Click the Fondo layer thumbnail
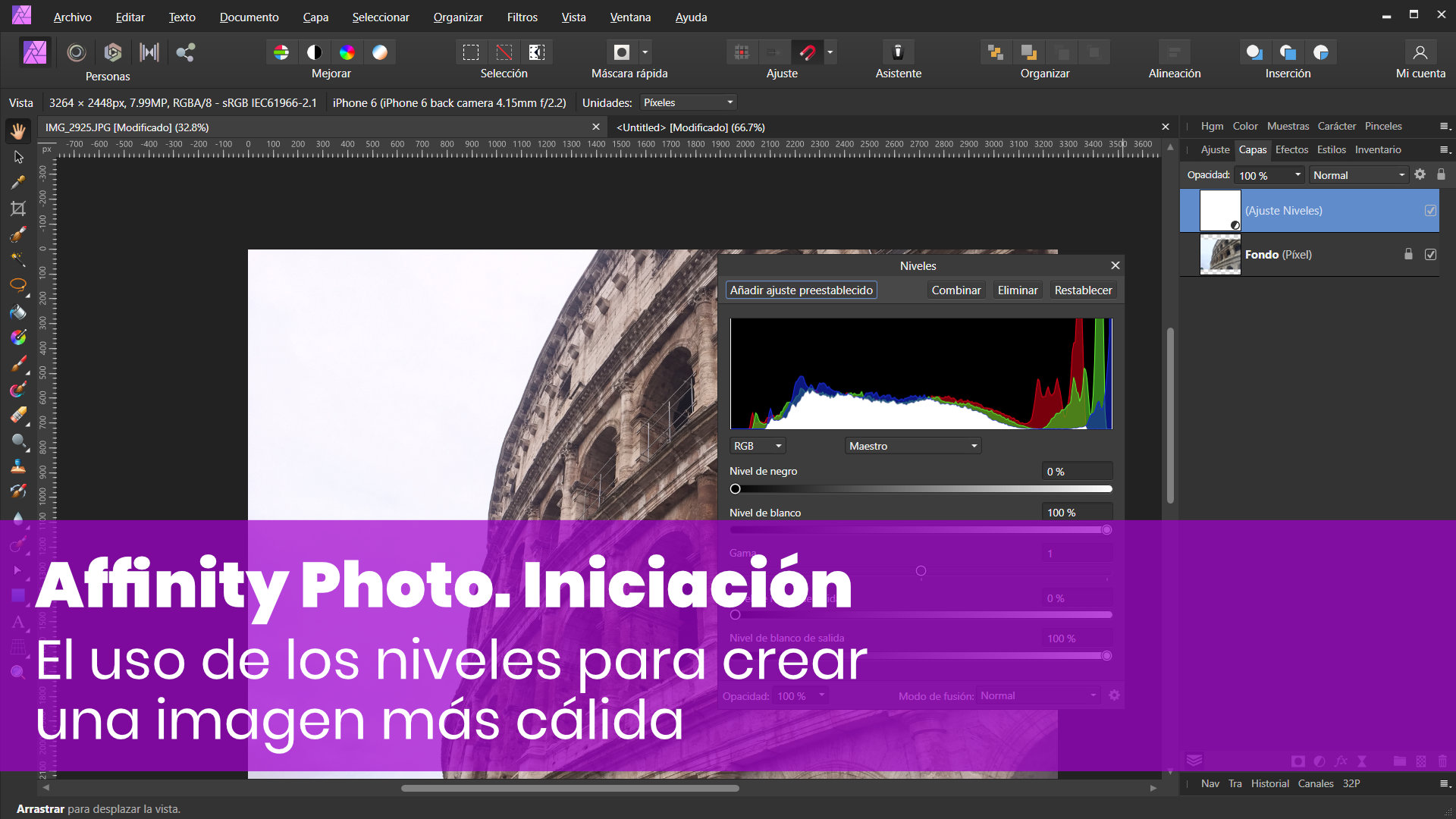The width and height of the screenshot is (1456, 819). 1220,255
